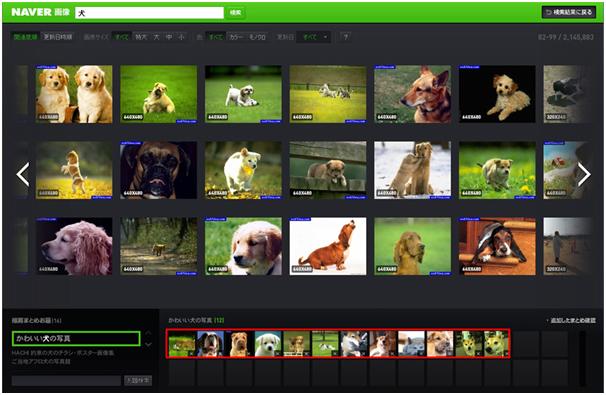This screenshot has width=606, height=395.
Task: Select かわいい犬の写真 collection title
Action: point(76,339)
